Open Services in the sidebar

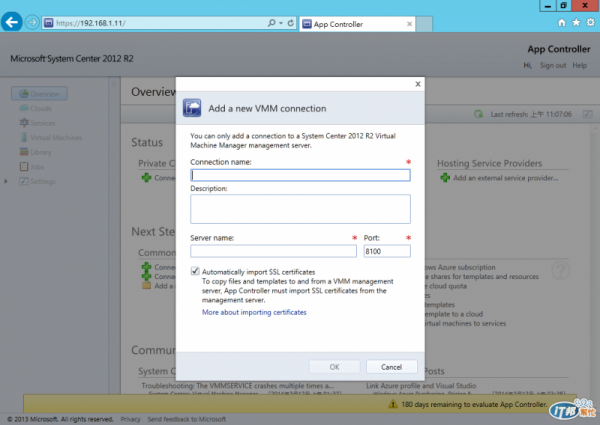pyautogui.click(x=42, y=123)
